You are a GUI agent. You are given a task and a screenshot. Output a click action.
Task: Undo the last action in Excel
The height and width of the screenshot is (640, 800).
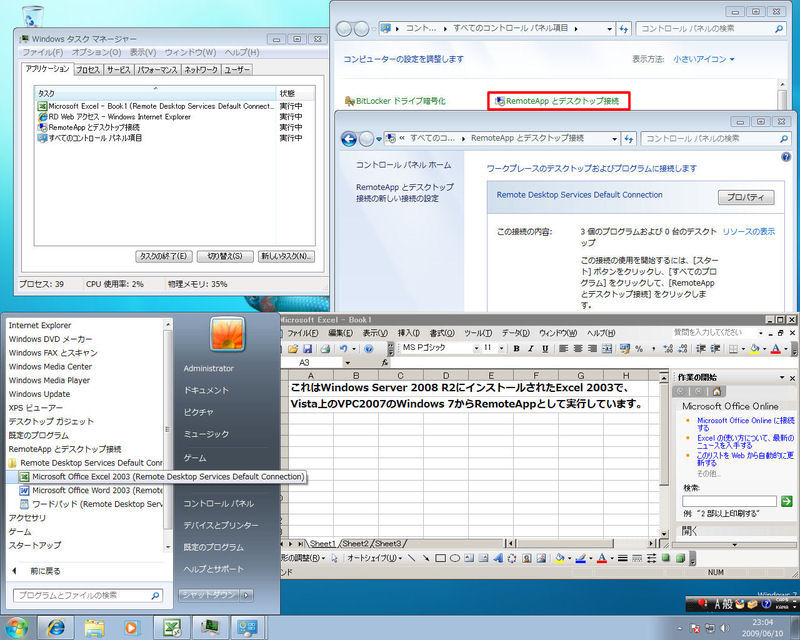343,349
